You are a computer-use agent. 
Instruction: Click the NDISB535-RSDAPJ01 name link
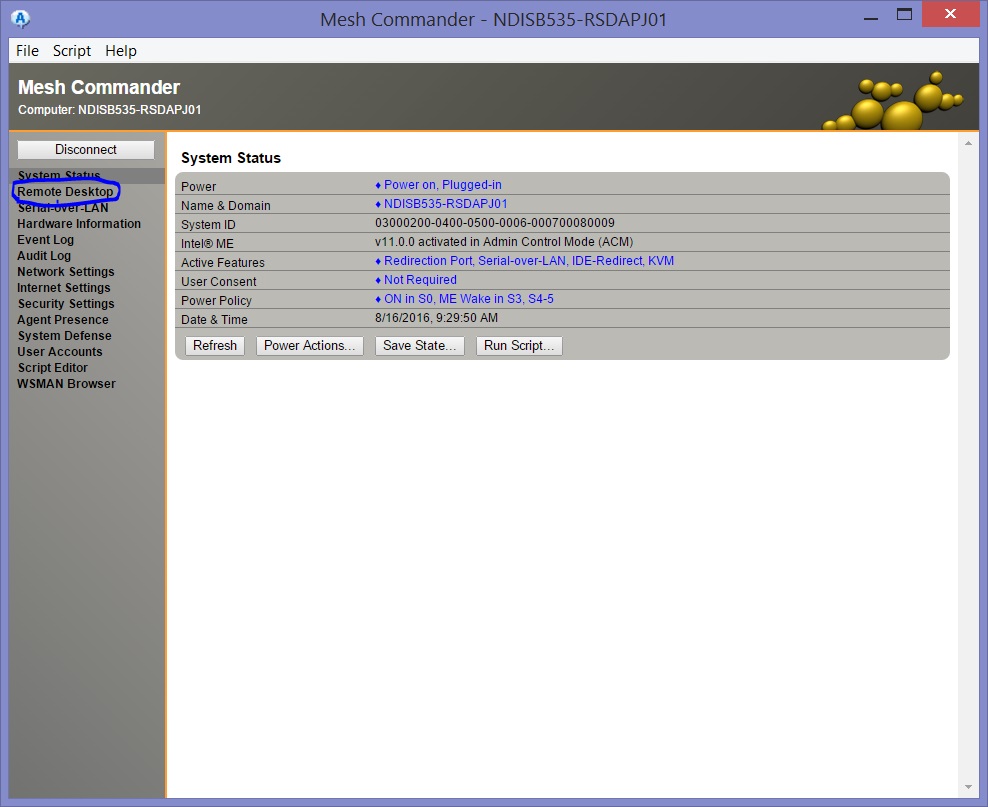click(445, 203)
